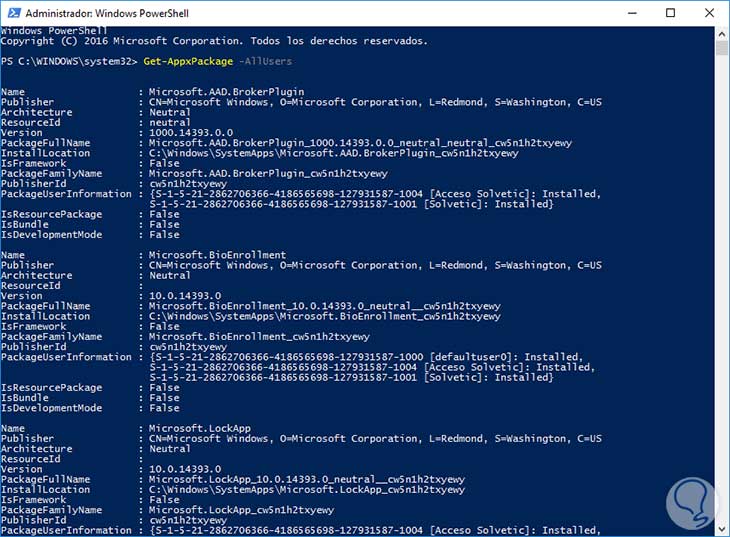Screen dimensions: 730x537
Task: Click the PS C:\WINDOWS\system32> prompt
Action: (69, 61)
